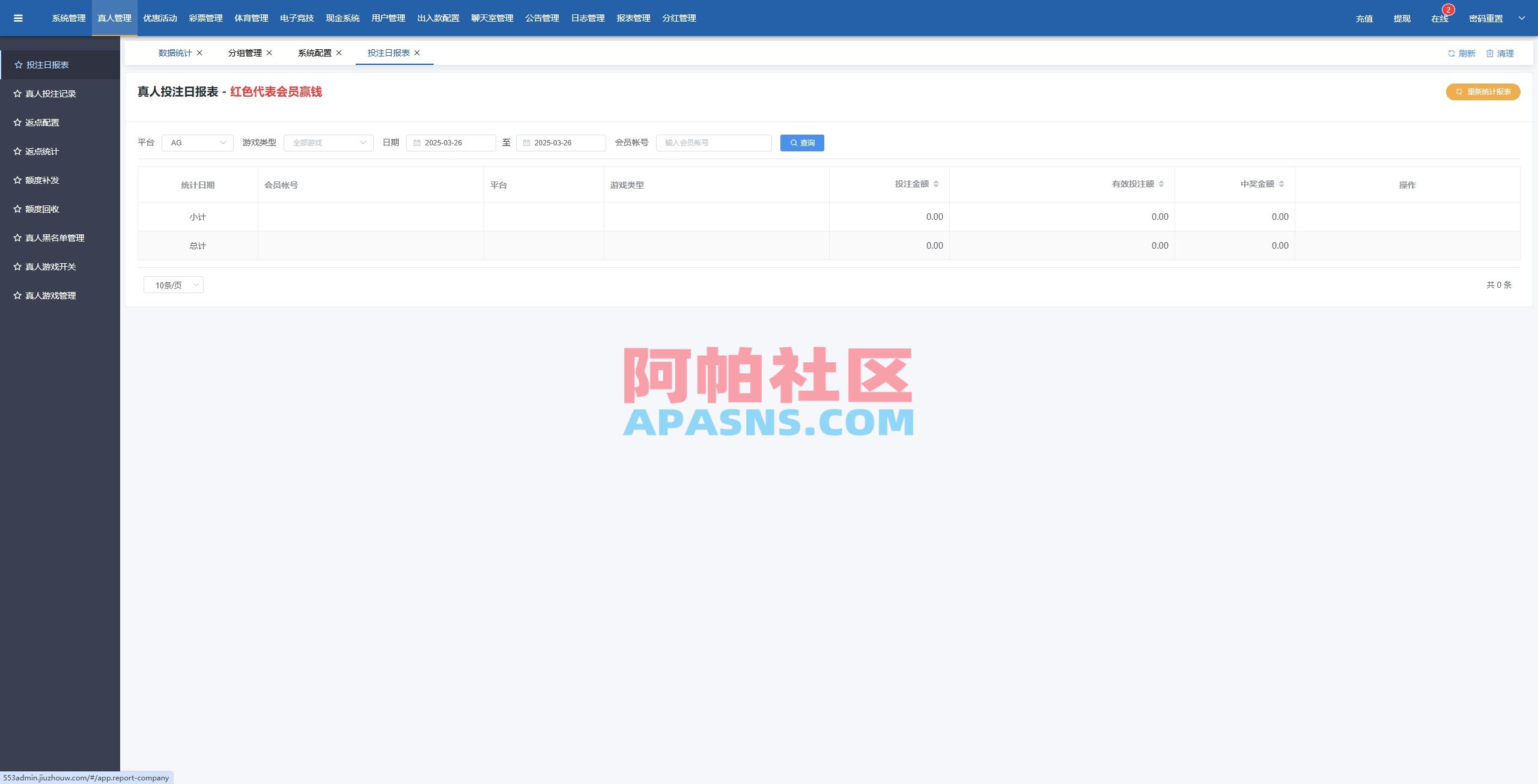
Task: Open the 平台 dropdown showing AG
Action: point(197,143)
